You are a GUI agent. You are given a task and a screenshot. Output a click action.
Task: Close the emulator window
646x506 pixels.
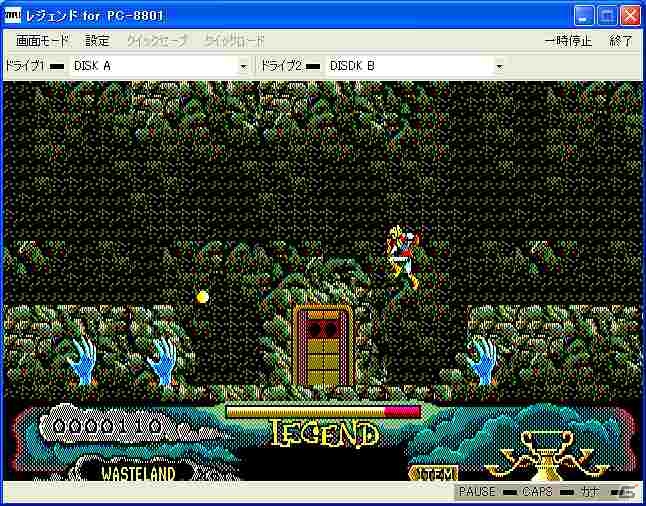coord(631,16)
